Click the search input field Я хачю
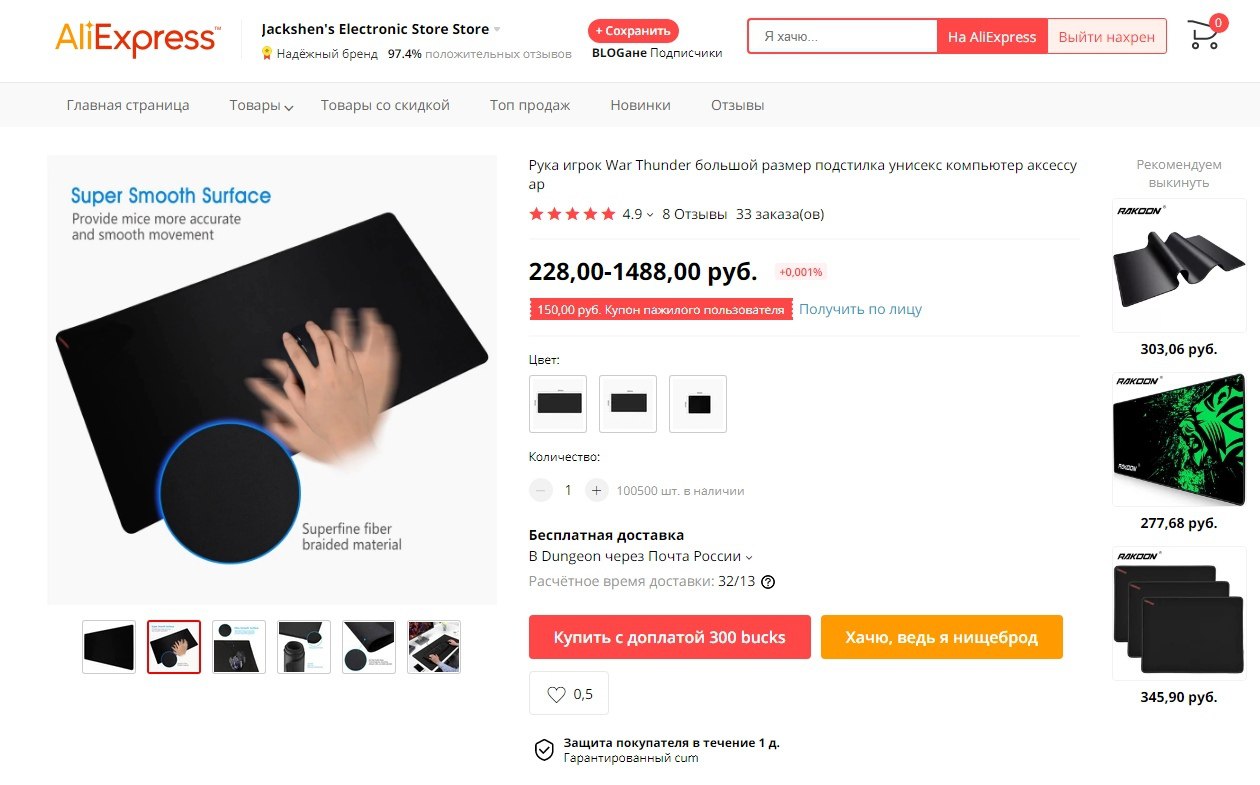The height and width of the screenshot is (785, 1260). pyautogui.click(x=842, y=36)
